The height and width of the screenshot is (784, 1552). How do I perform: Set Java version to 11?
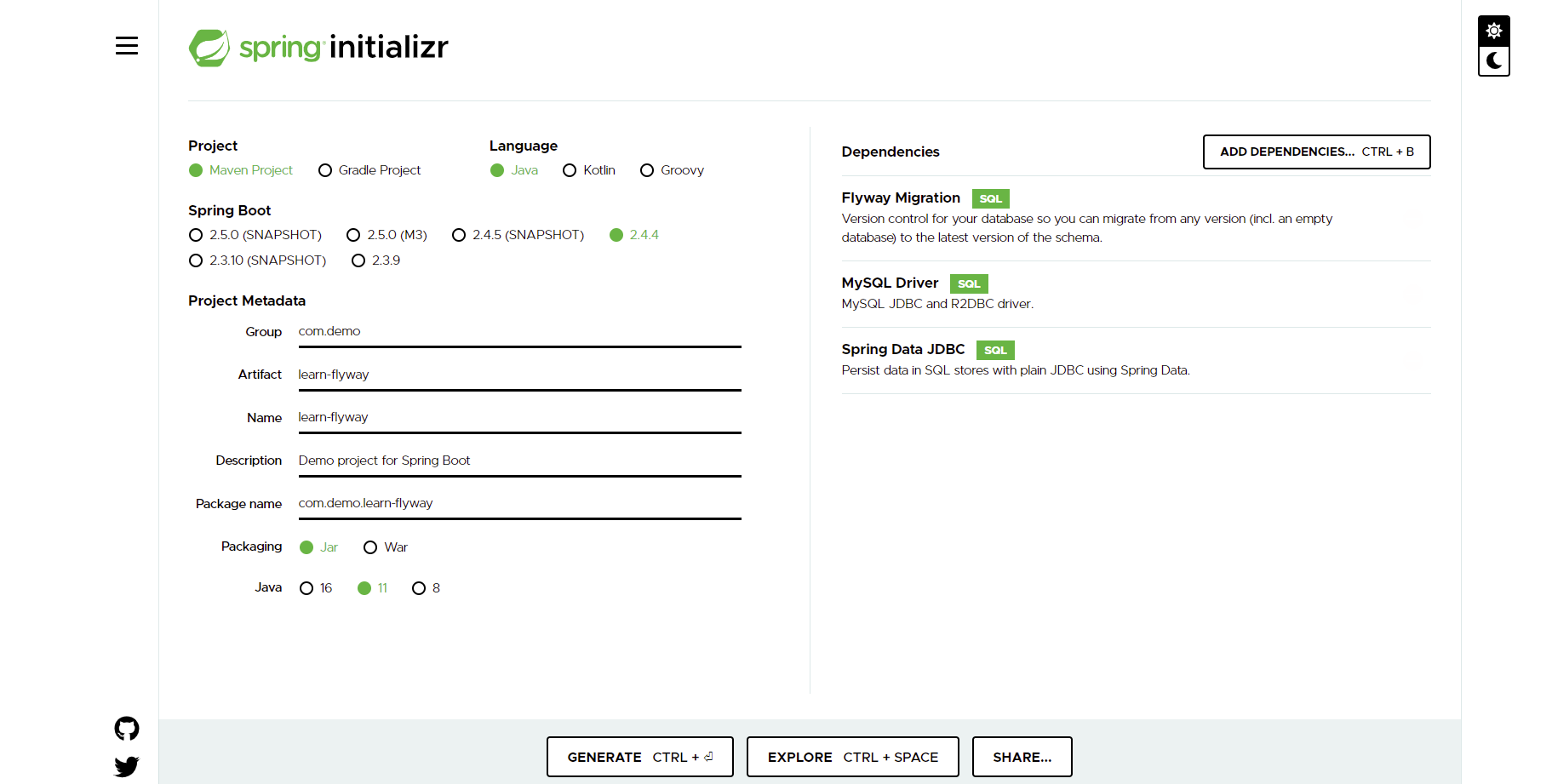click(373, 588)
